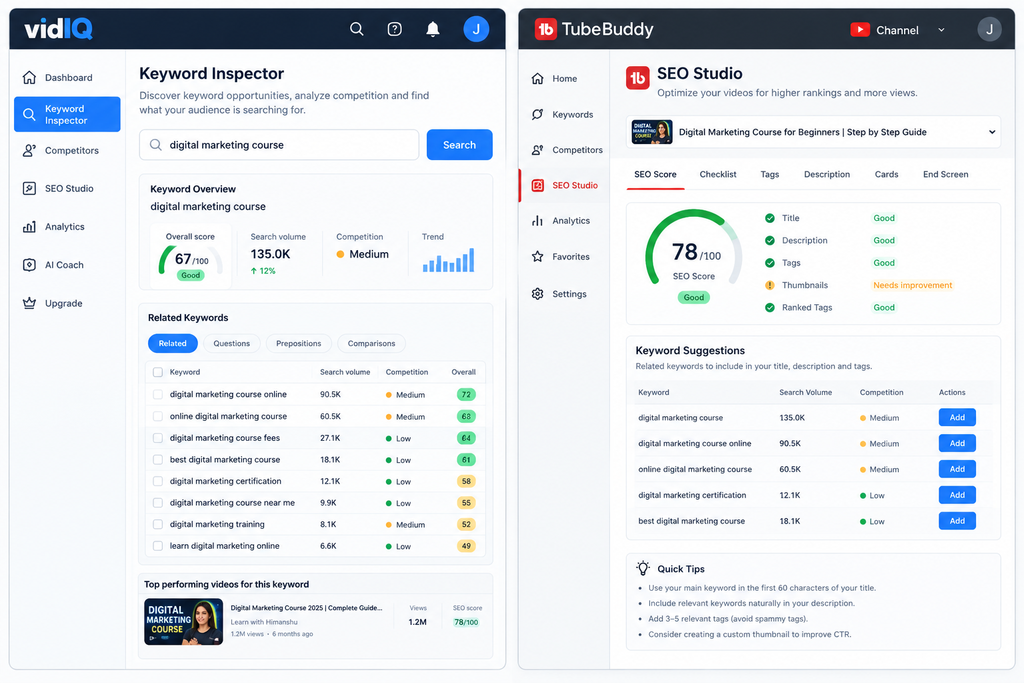Click the AI Coach sidebar icon
The image size is (1024, 683).
click(x=29, y=264)
